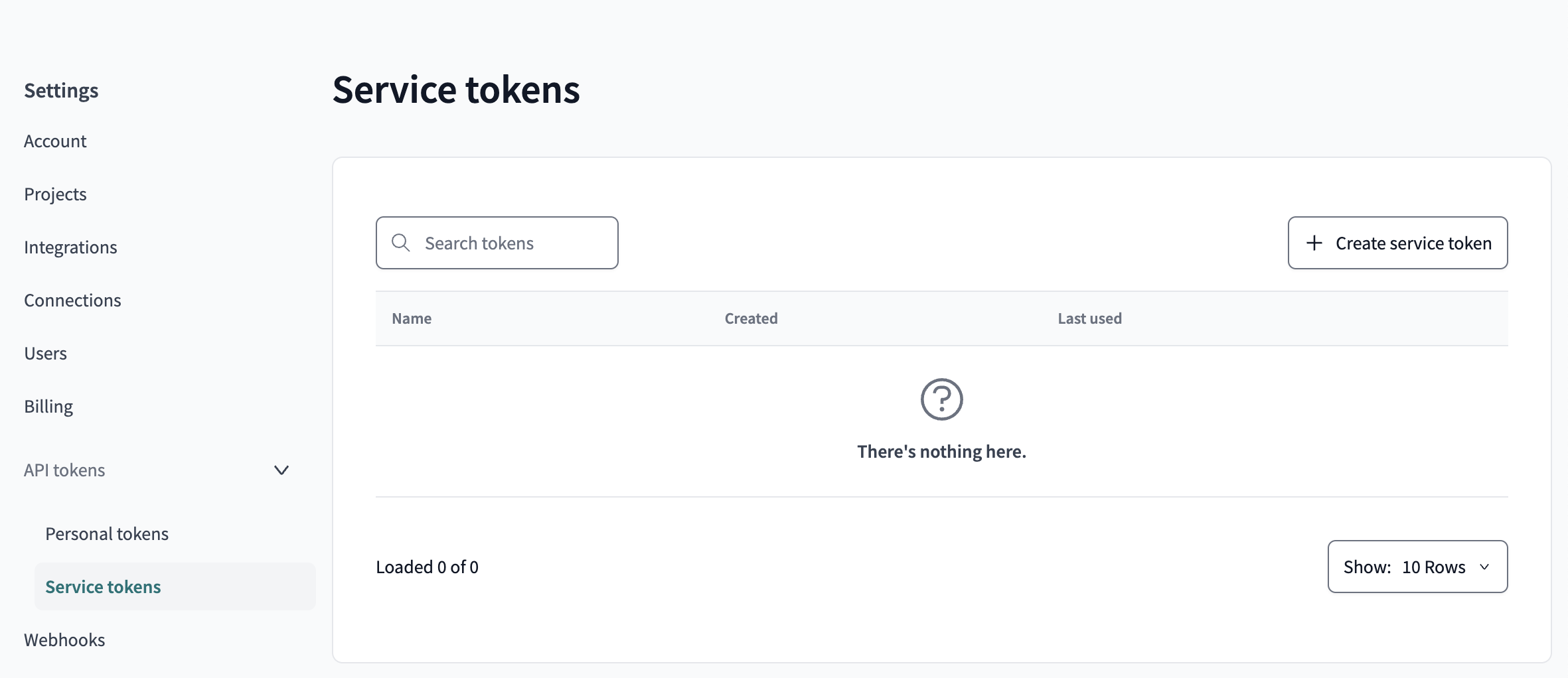
Task: Open the Integrations page
Action: tap(70, 247)
